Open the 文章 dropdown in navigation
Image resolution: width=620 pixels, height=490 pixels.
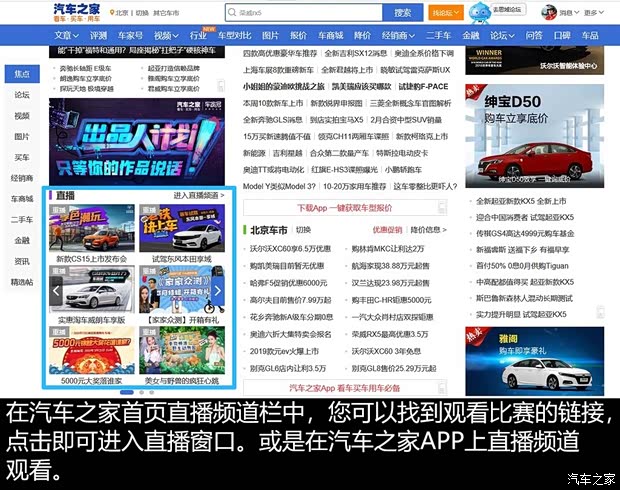tap(66, 36)
